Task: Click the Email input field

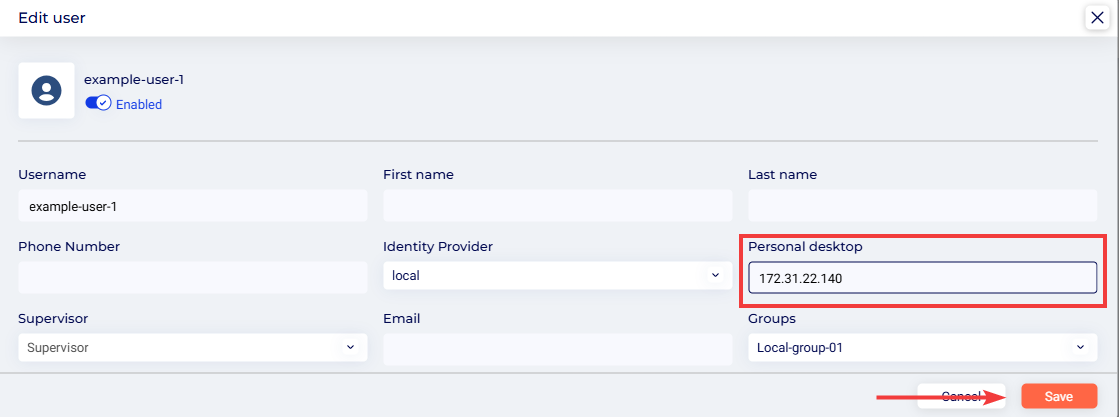Action: (557, 348)
